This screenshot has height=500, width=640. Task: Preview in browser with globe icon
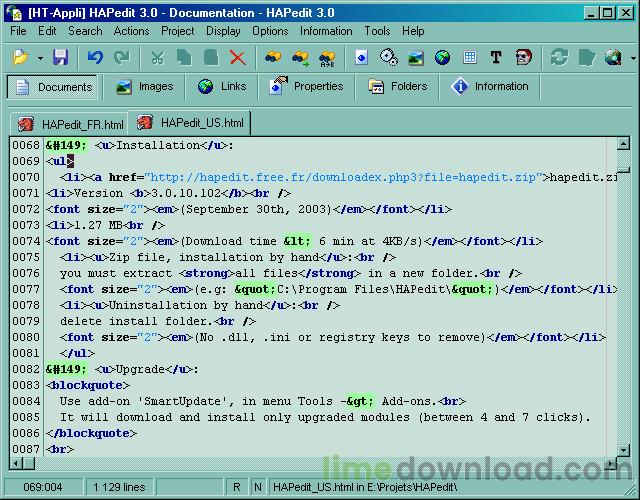point(613,58)
